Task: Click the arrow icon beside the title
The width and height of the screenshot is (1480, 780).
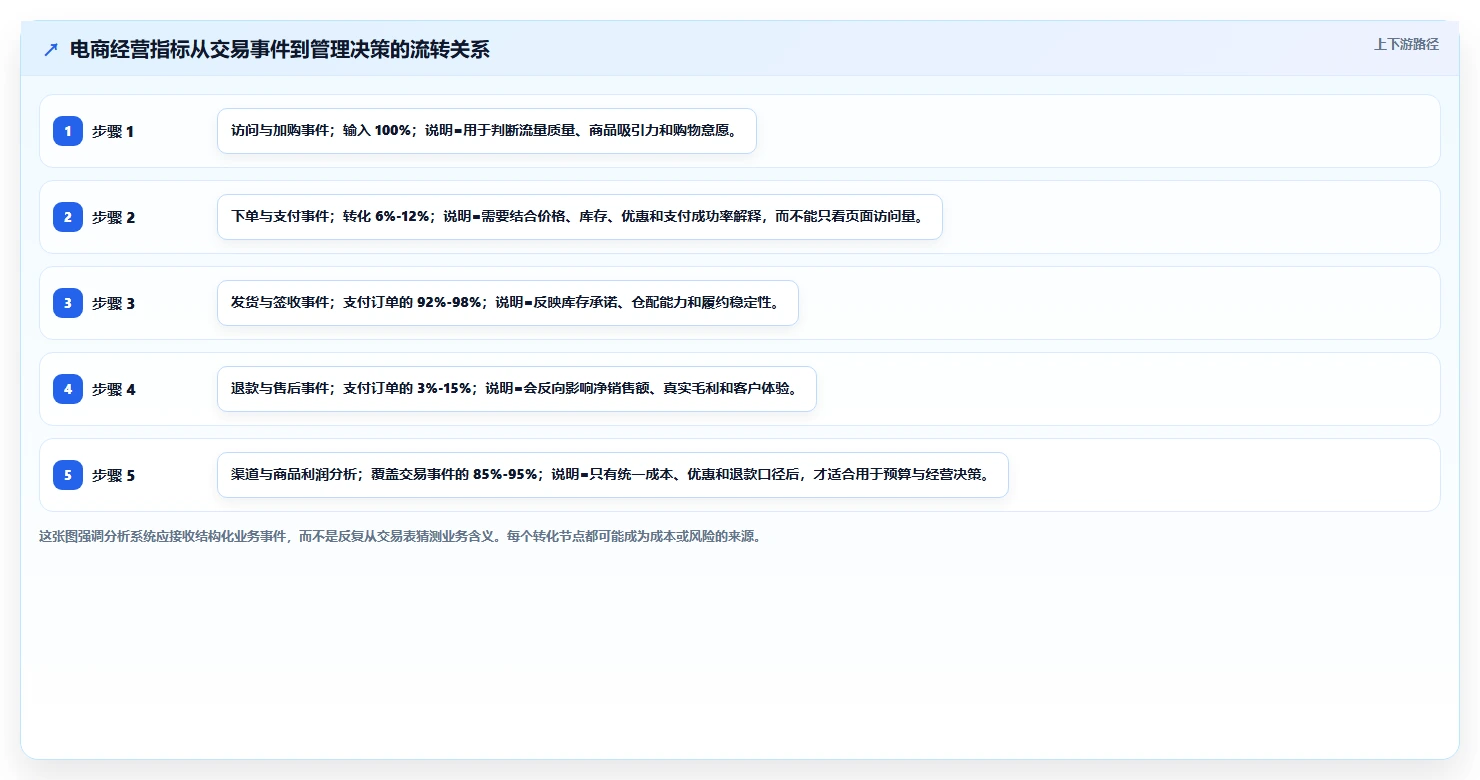Action: (x=51, y=50)
